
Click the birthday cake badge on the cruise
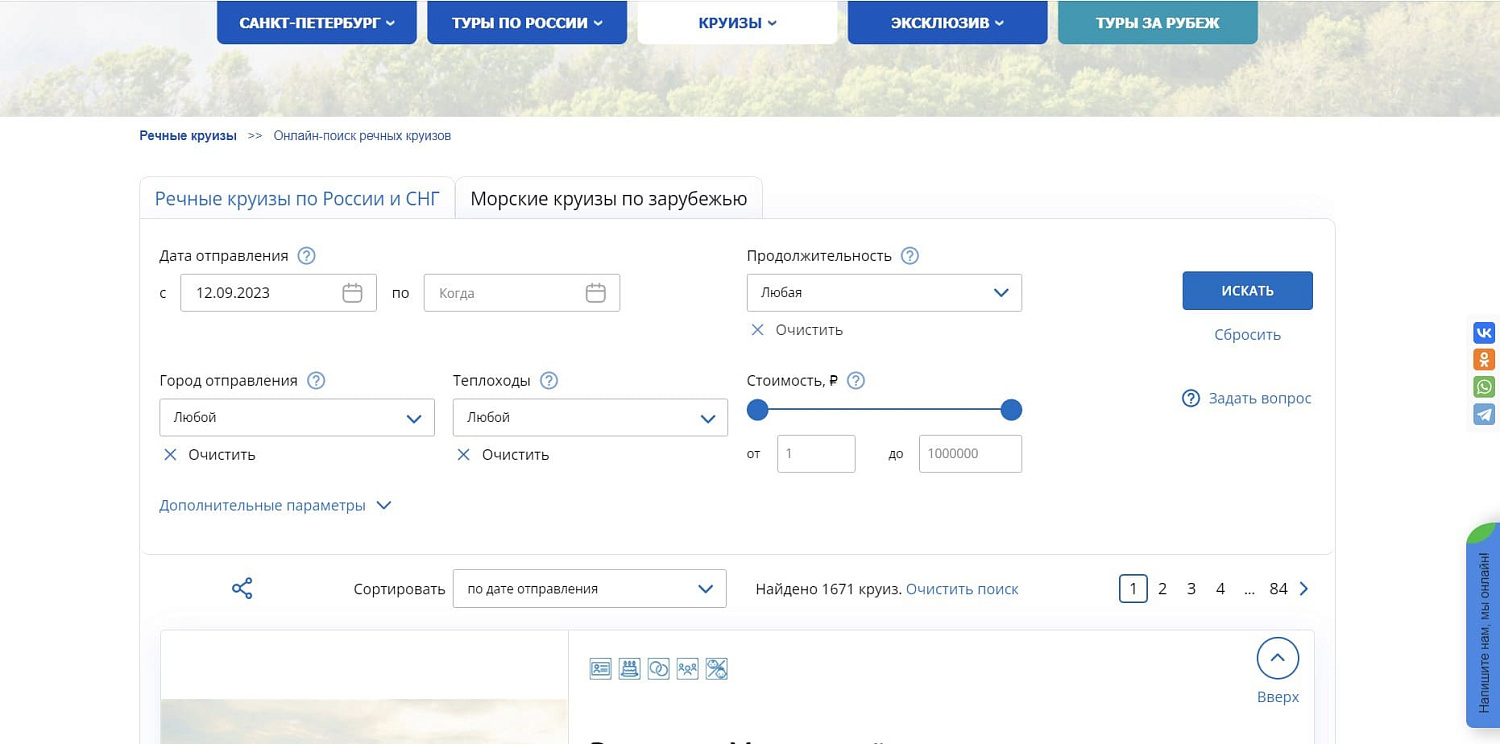(x=629, y=668)
